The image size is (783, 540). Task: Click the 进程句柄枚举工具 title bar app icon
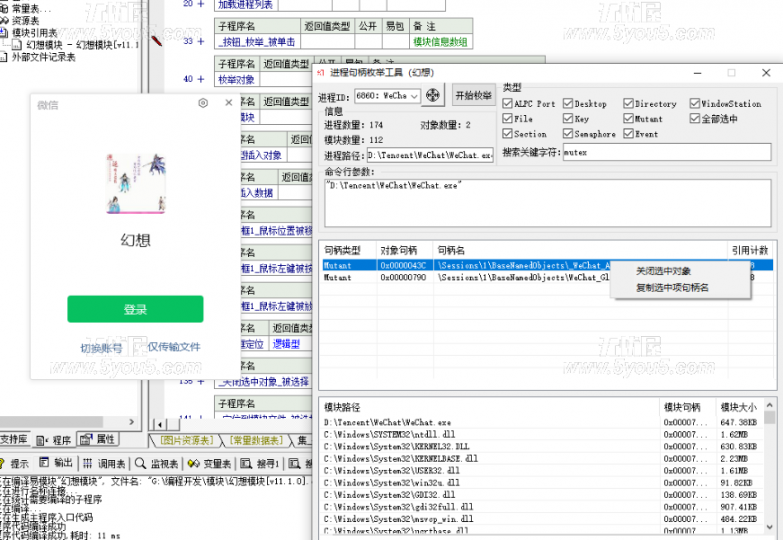point(321,73)
